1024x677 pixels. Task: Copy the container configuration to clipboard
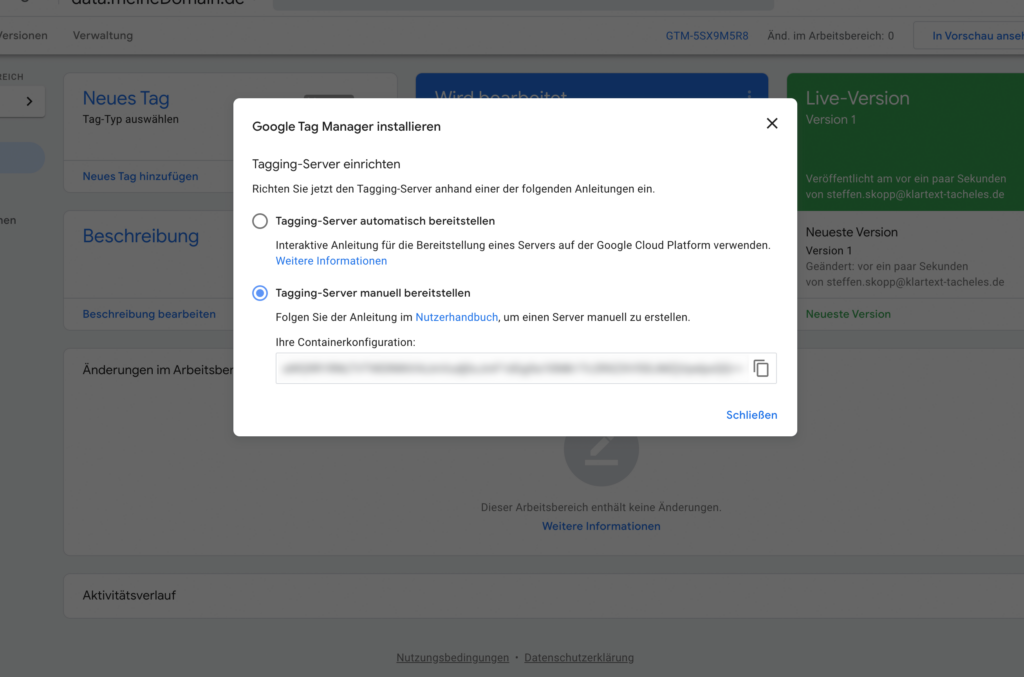(x=761, y=368)
